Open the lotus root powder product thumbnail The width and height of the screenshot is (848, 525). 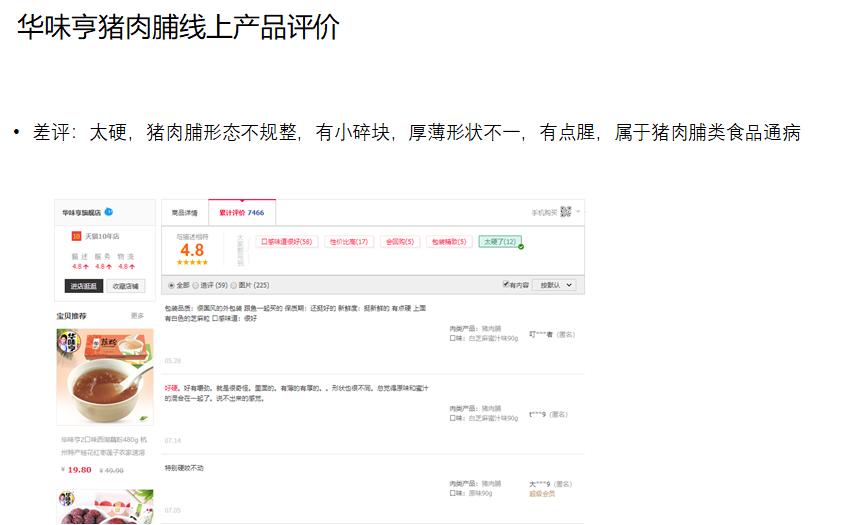(105, 376)
